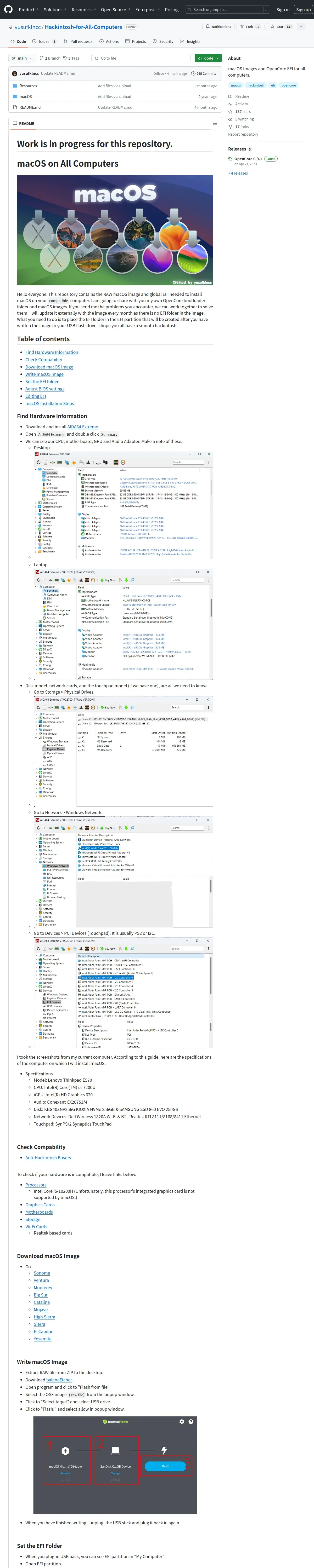
Task: Switch to the Actions tab
Action: [109, 41]
